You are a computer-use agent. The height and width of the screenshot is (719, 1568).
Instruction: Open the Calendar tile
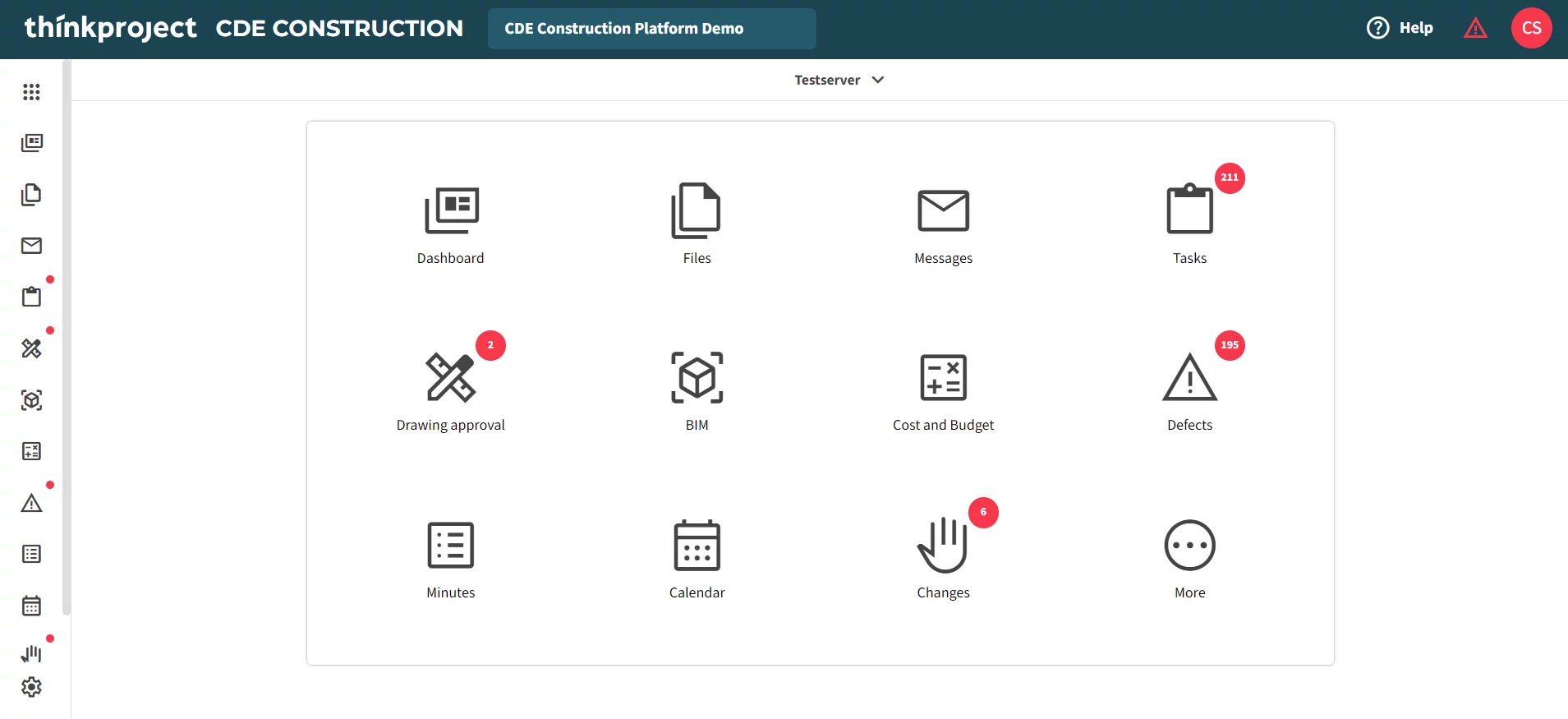tap(697, 558)
